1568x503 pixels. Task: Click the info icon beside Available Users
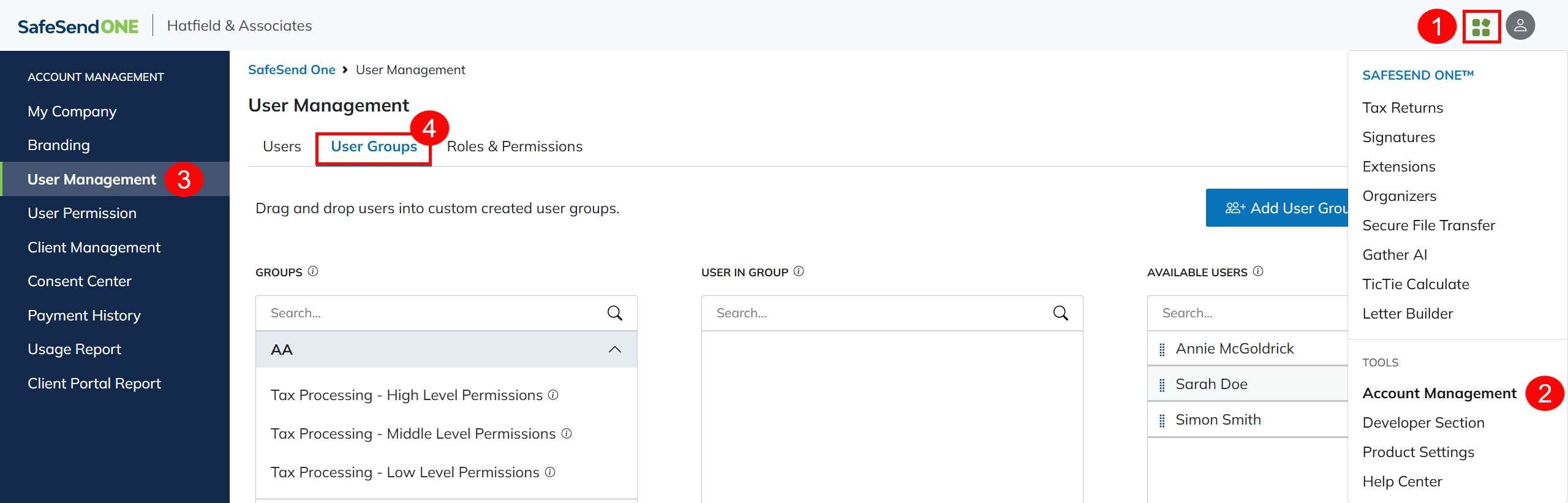click(1258, 271)
